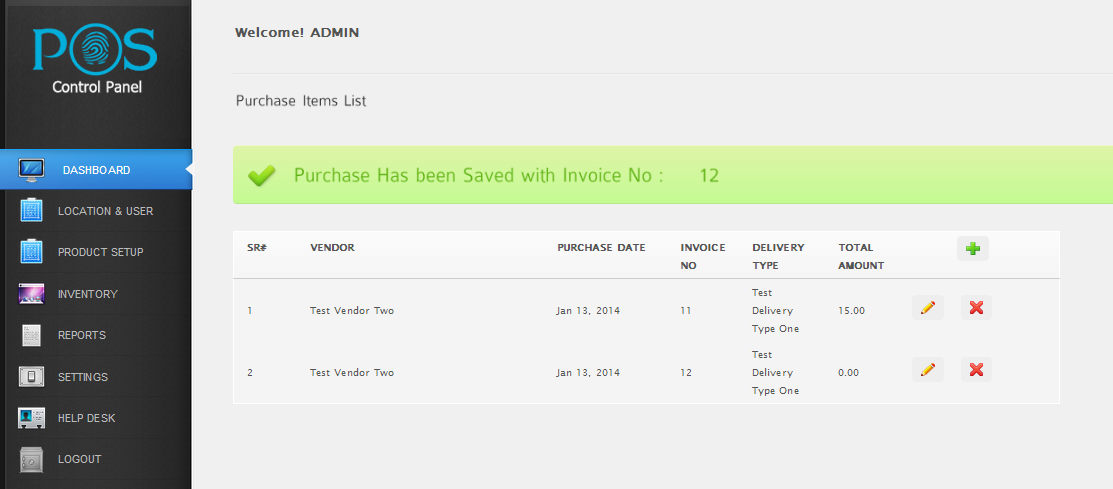1113x489 pixels.
Task: Click the Reports calculator icon
Action: pyautogui.click(x=32, y=335)
